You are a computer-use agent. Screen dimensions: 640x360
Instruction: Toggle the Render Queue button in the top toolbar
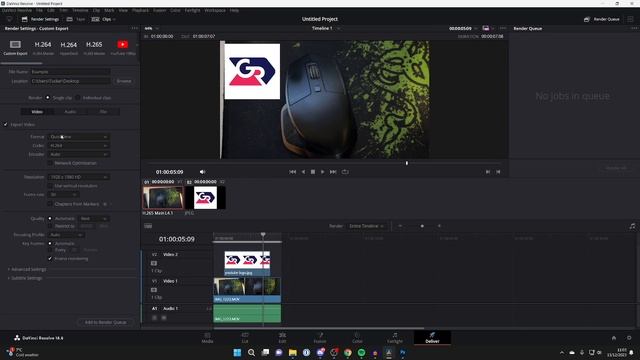[602, 19]
